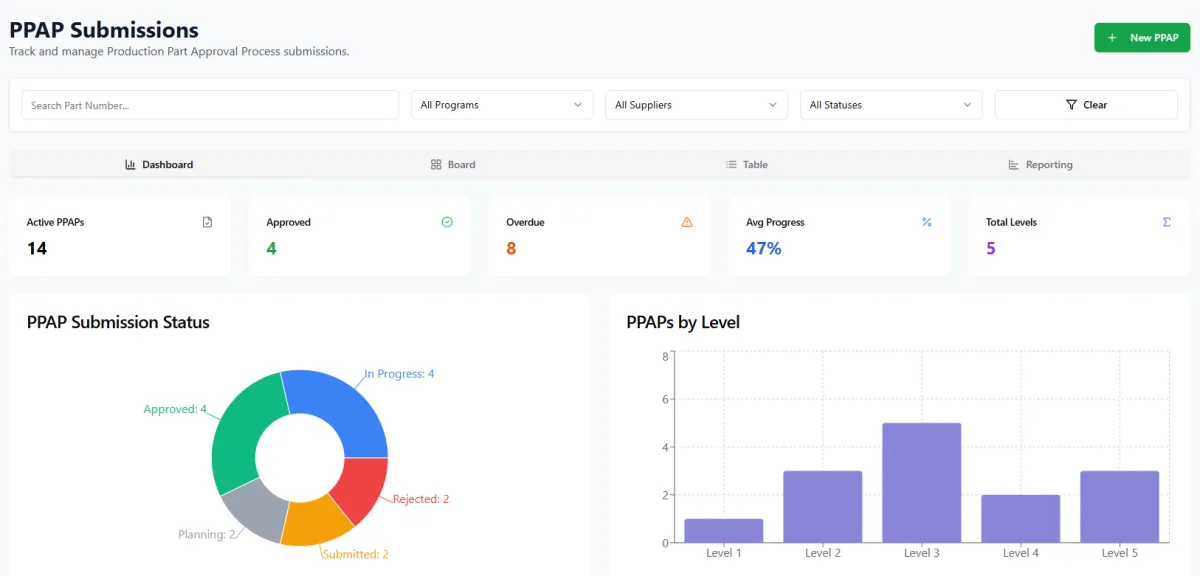Switch to the Dashboard tab
The height and width of the screenshot is (576, 1200).
click(x=159, y=165)
